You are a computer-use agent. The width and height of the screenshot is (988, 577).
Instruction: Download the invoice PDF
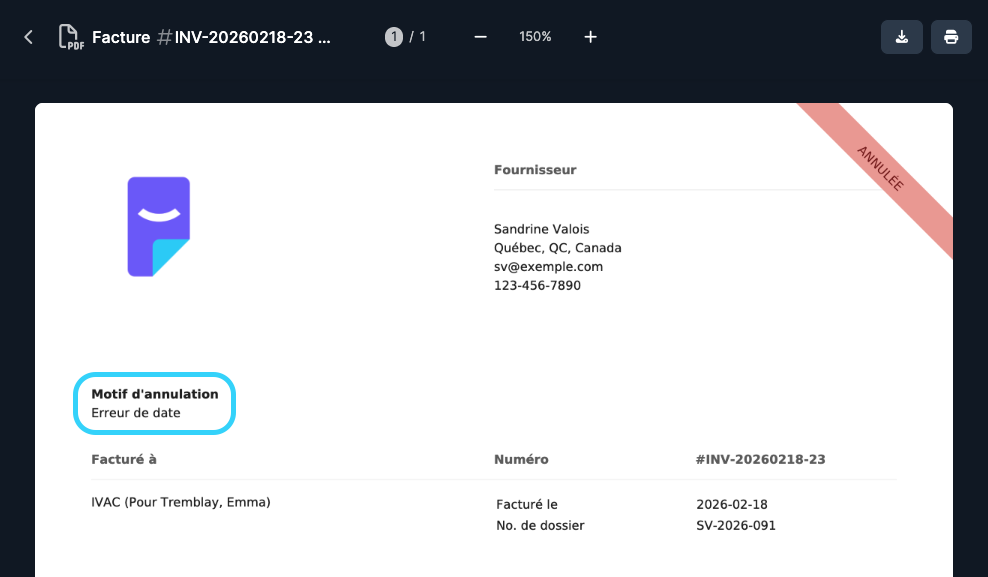point(901,37)
